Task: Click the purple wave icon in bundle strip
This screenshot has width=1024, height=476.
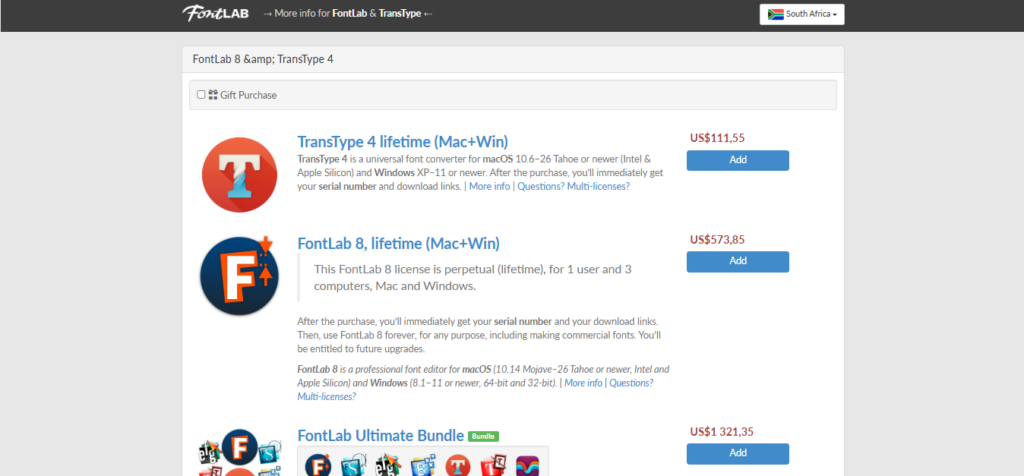Action: click(528, 465)
